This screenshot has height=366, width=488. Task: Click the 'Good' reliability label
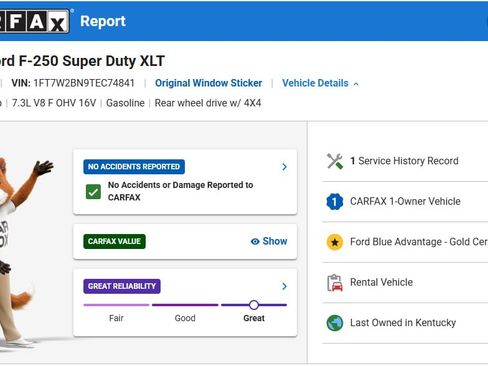pyautogui.click(x=185, y=318)
